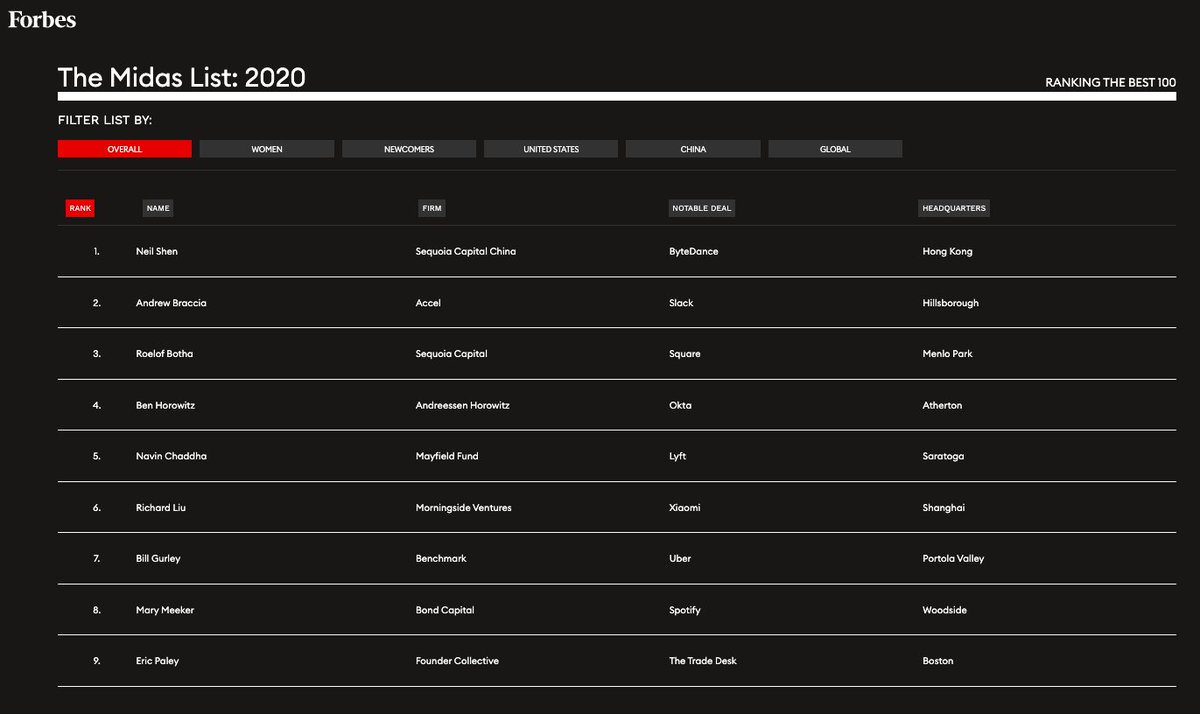Click the Spotify notable deal

coord(685,610)
